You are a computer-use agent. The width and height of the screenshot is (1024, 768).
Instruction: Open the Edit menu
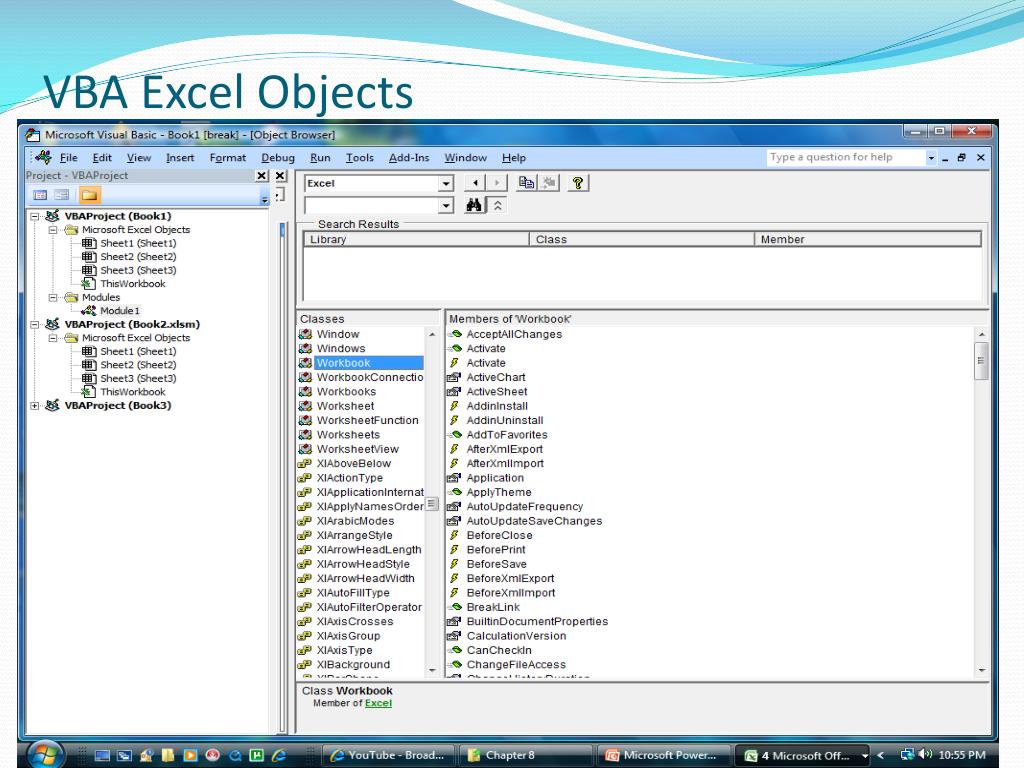pos(102,157)
